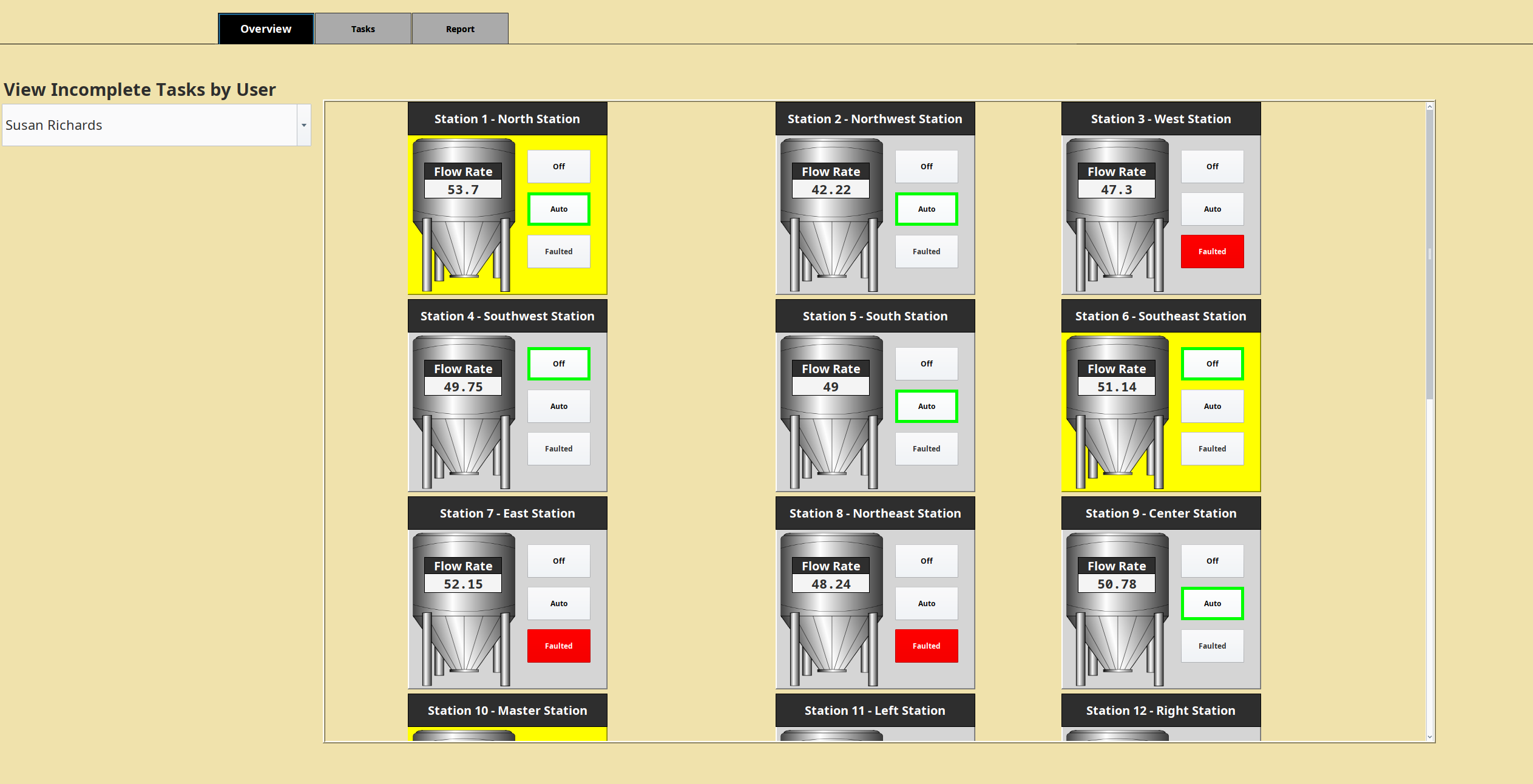Switch Station 3 West to Off

(x=1213, y=166)
